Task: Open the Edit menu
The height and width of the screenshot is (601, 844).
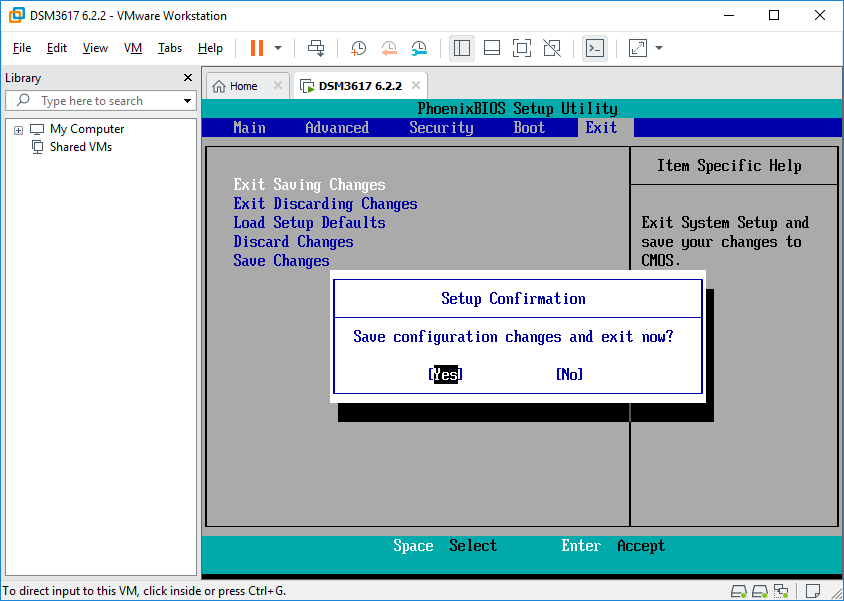Action: coord(57,48)
